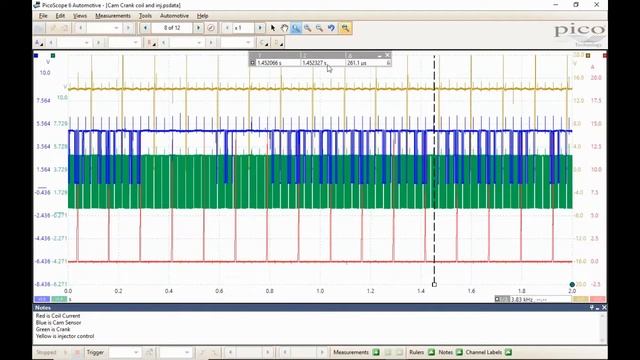640x360 pixels.
Task: Click the 1.452327 s ruler value
Action: point(314,63)
